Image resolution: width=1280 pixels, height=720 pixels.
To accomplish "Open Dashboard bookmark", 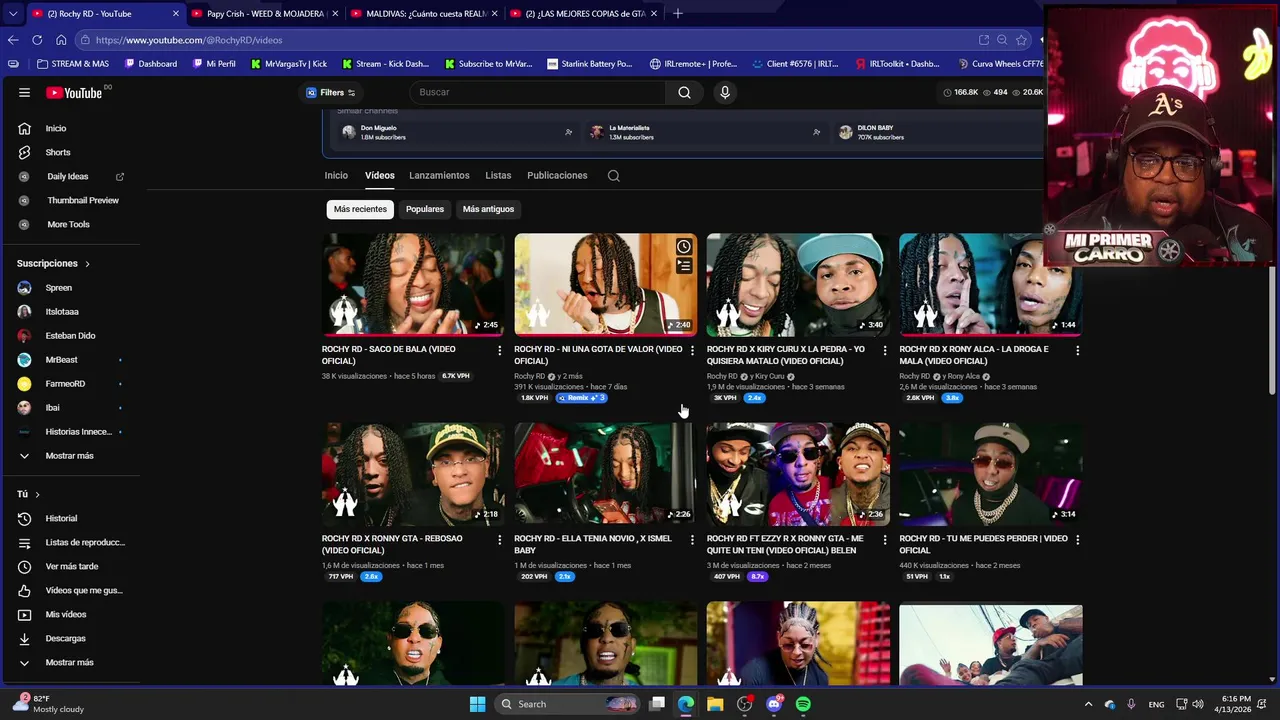I will [x=151, y=64].
